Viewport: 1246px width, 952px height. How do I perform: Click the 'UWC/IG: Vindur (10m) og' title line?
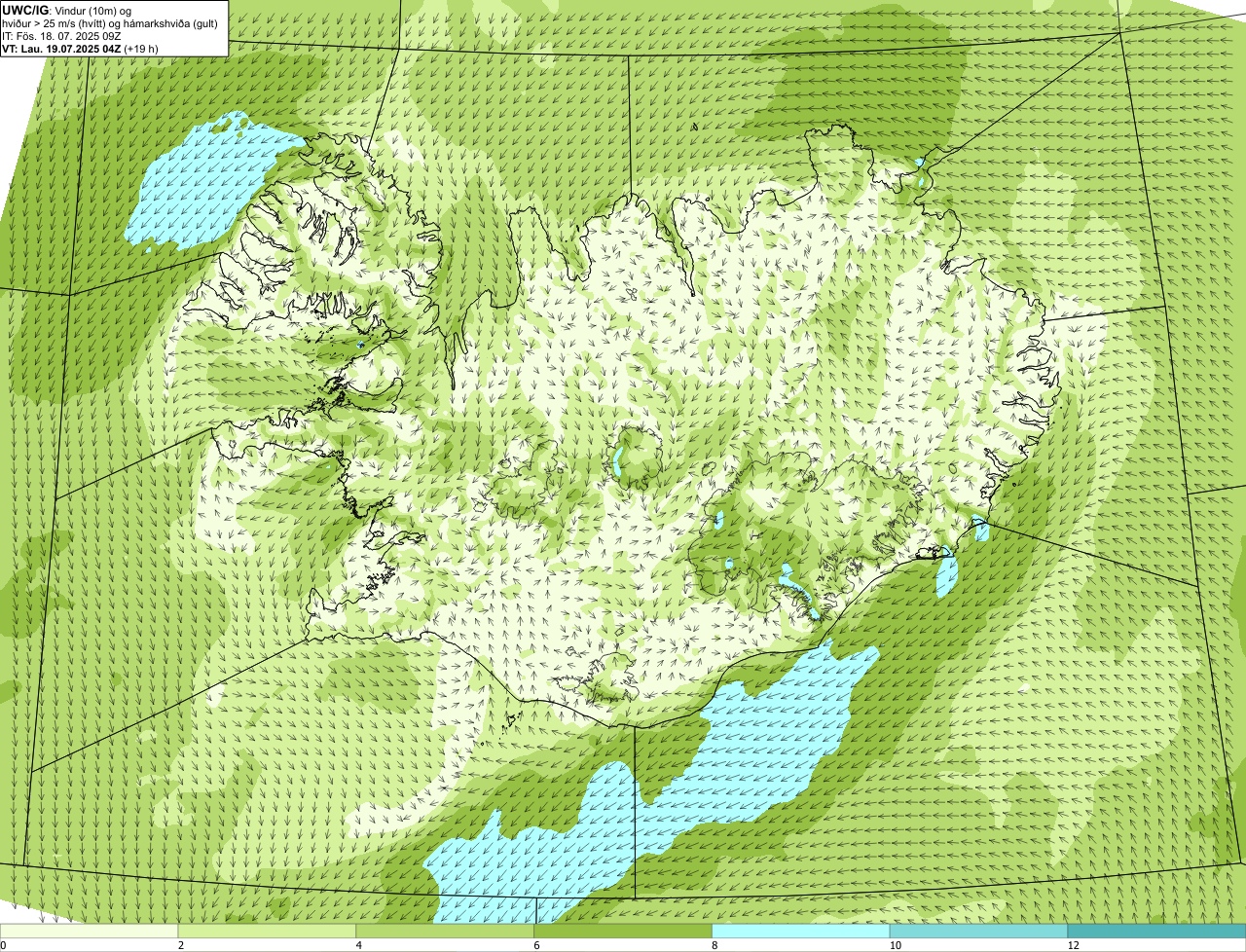[x=65, y=10]
